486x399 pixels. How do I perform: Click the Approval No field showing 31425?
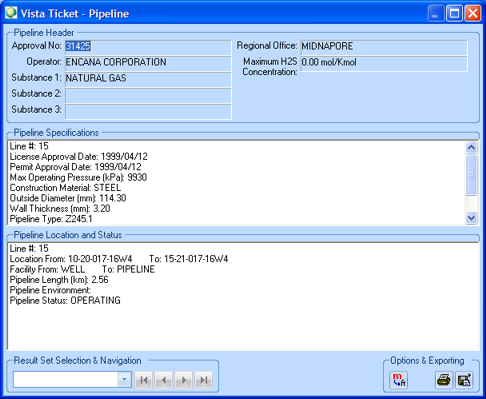pos(148,47)
